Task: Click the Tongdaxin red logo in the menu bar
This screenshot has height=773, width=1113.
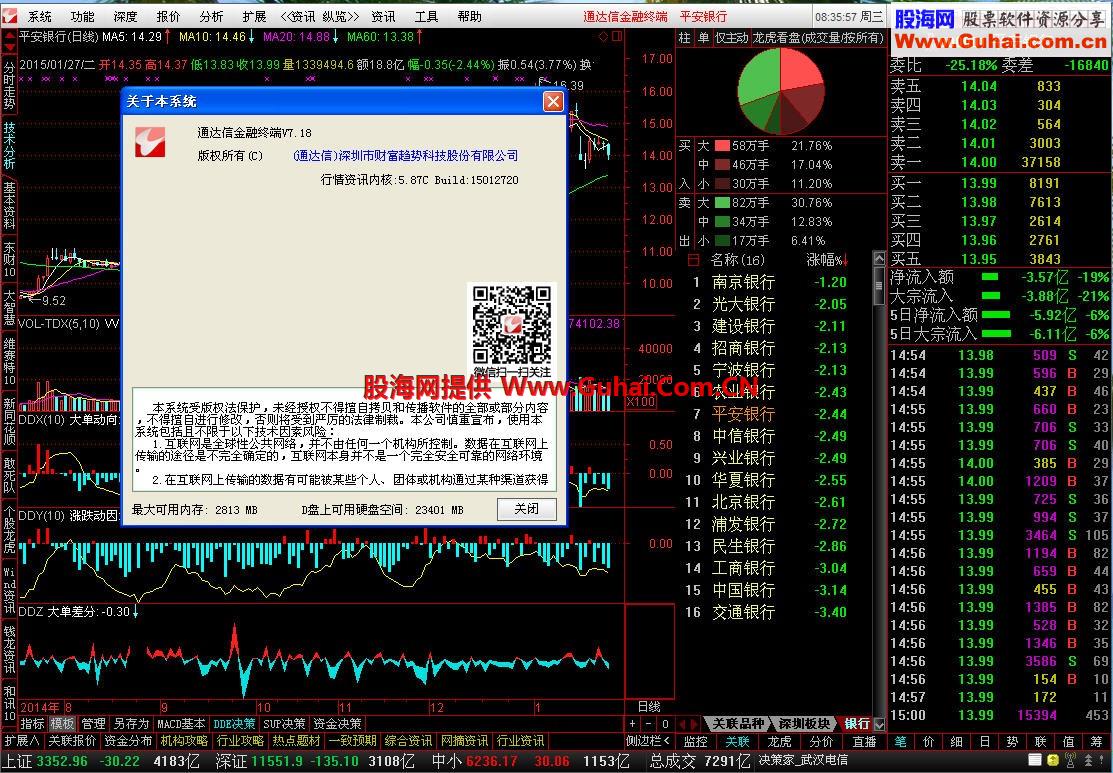Action: pos(10,16)
